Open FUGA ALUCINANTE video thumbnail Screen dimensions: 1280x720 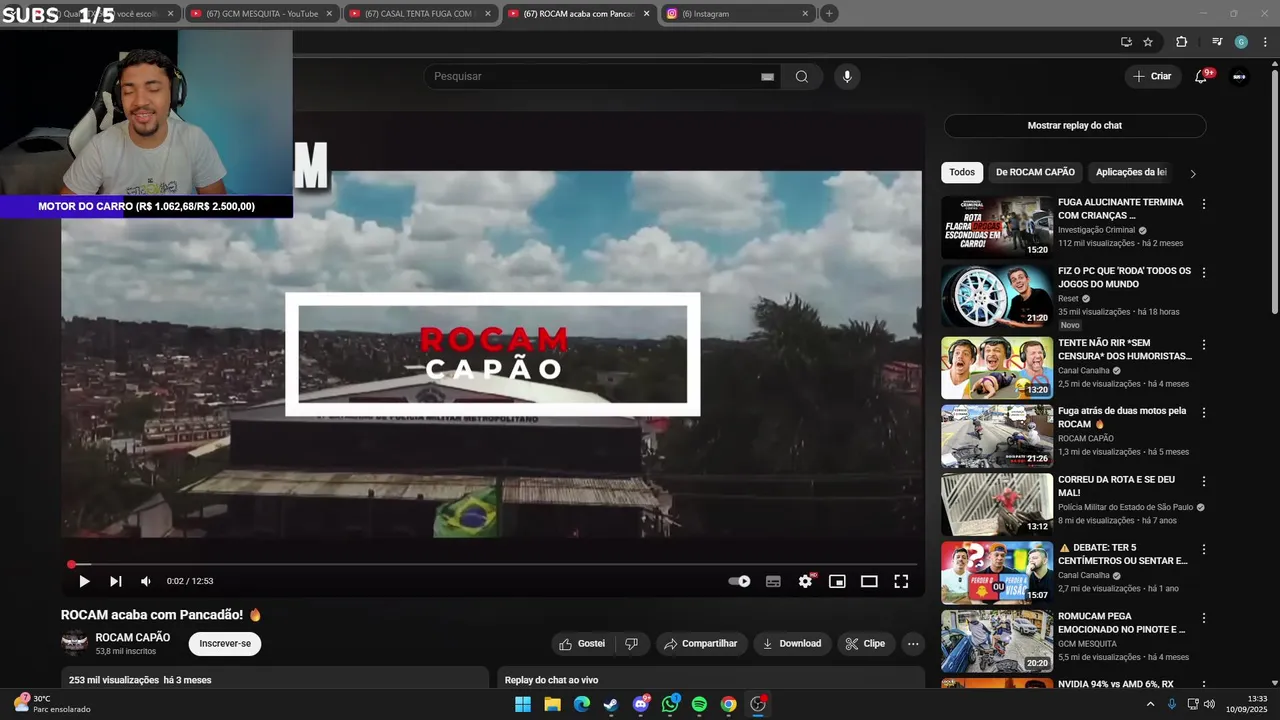coord(997,227)
